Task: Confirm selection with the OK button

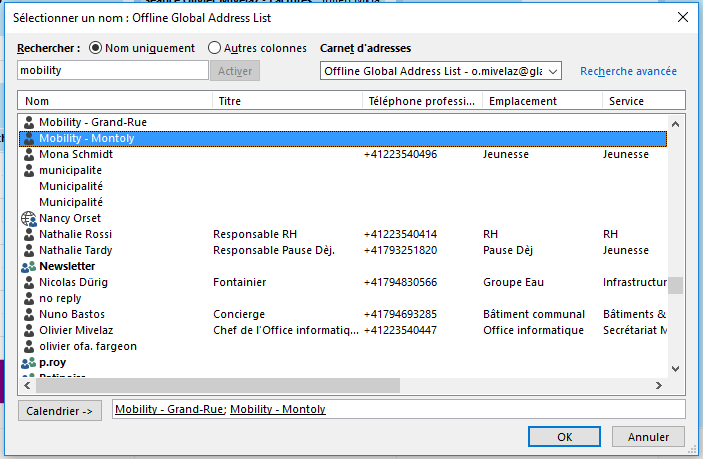Action: [x=564, y=437]
